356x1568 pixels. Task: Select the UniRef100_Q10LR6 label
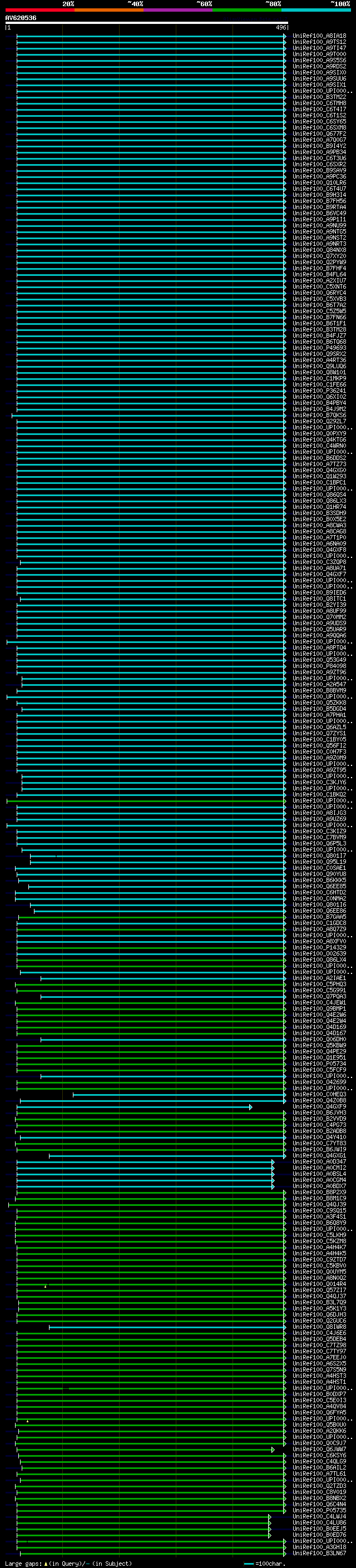319,182
